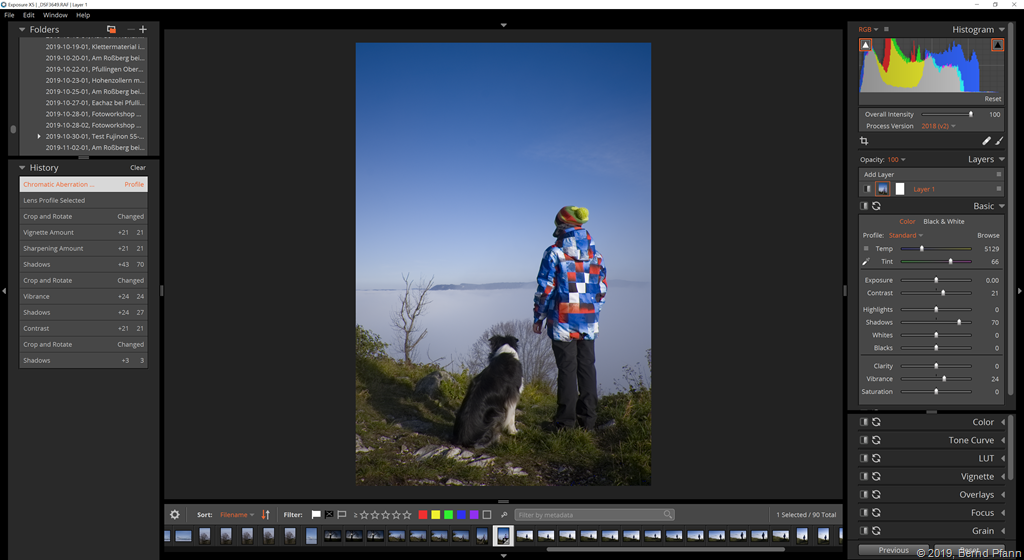Click the add folder plus icon
This screenshot has height=560, width=1024.
coord(143,30)
